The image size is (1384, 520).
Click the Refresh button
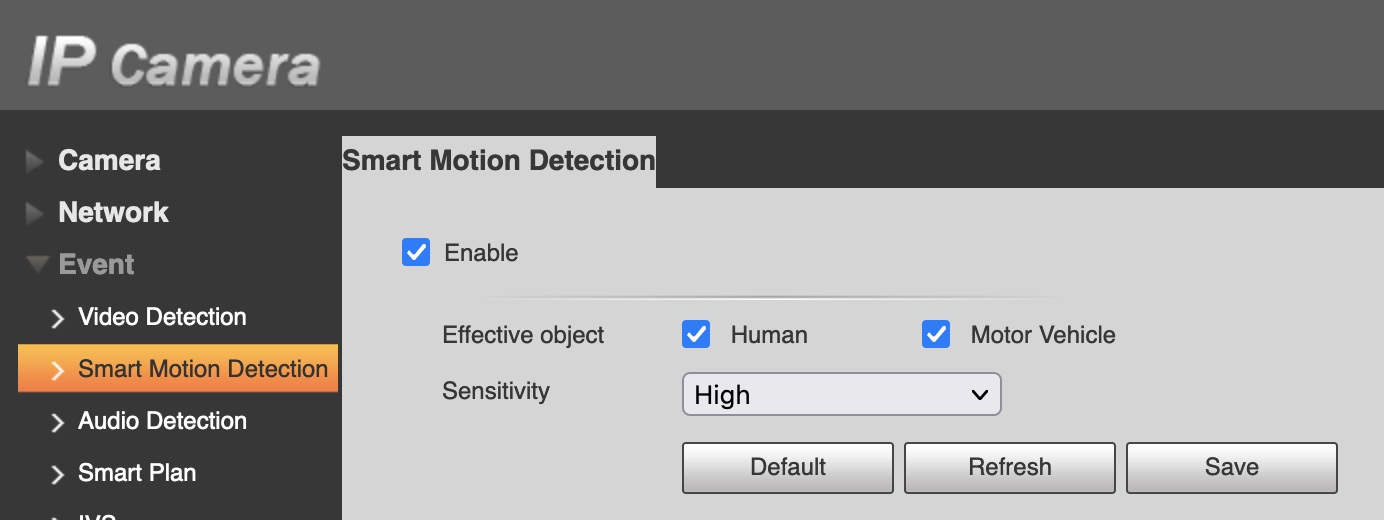(x=1010, y=468)
